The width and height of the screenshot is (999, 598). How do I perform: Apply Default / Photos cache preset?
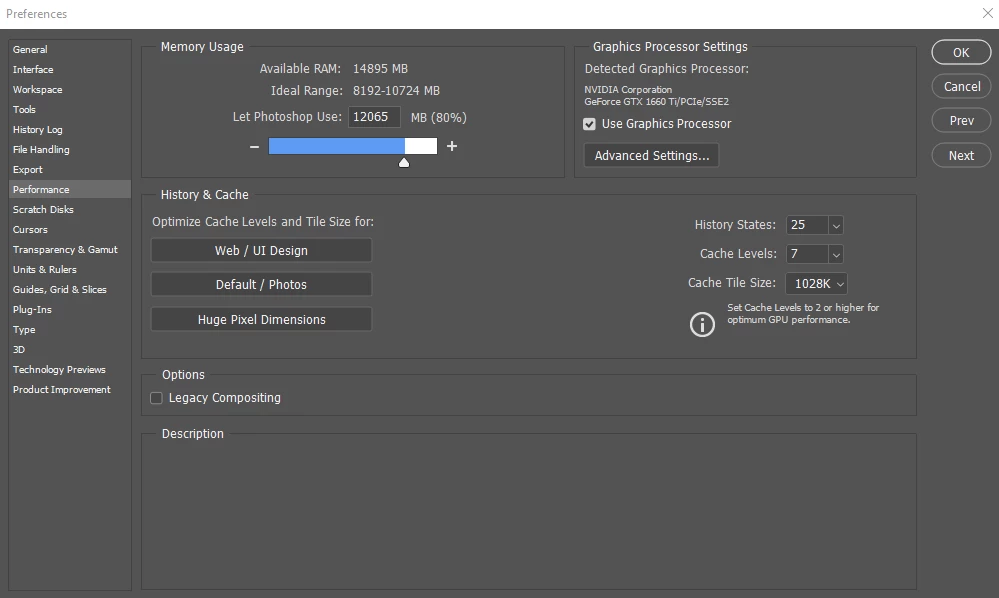click(x=261, y=285)
